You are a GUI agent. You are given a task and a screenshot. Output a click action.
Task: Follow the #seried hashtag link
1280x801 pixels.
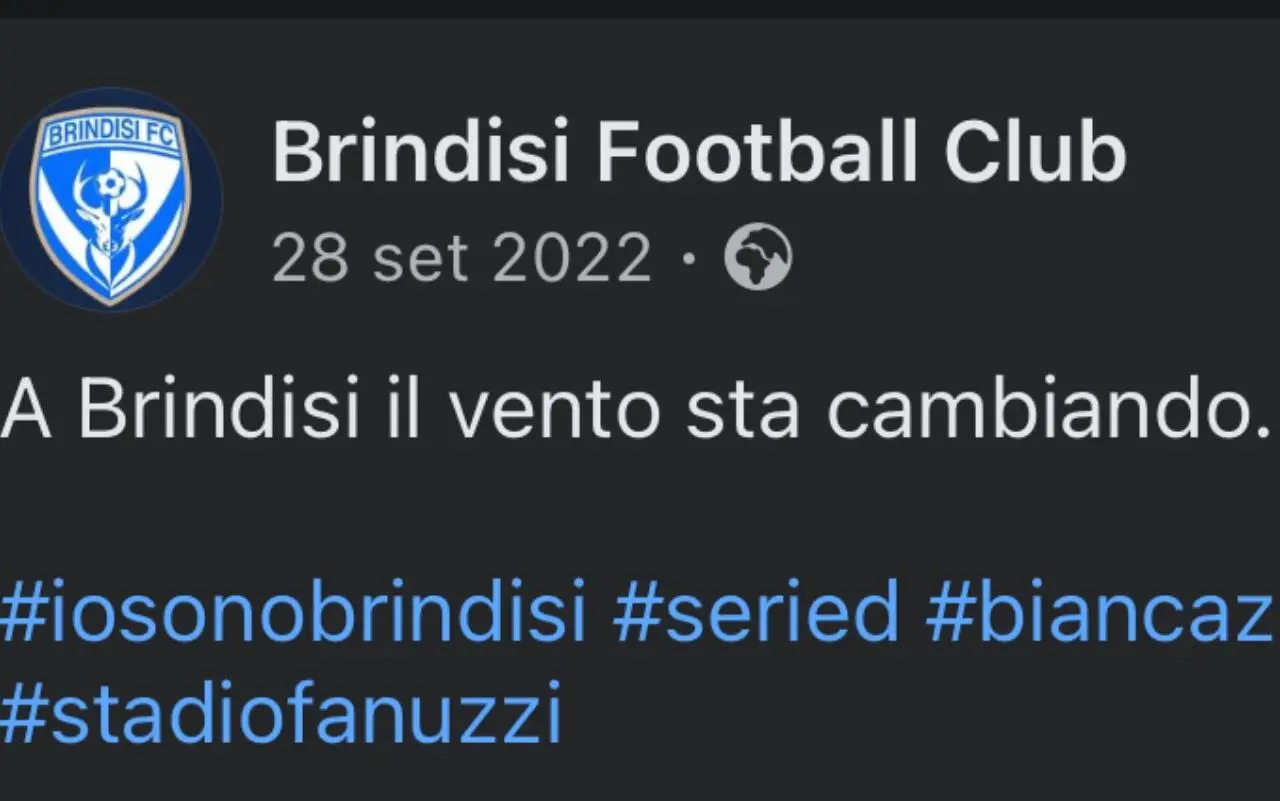[756, 612]
